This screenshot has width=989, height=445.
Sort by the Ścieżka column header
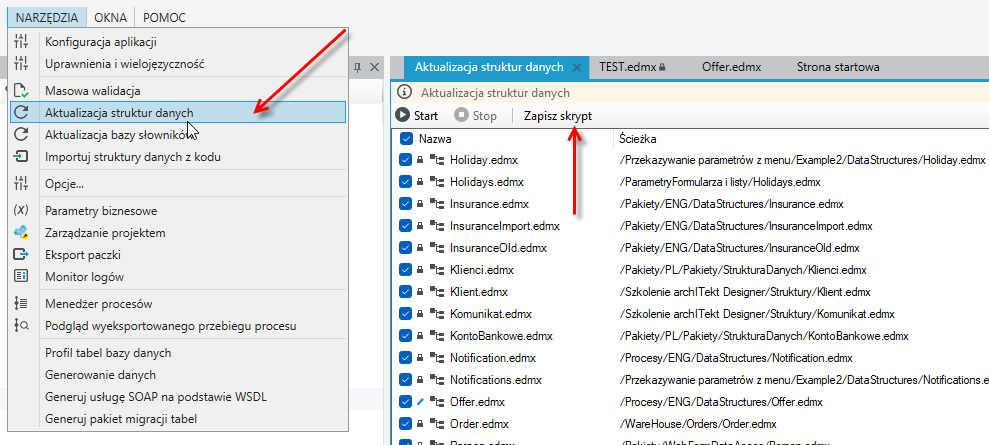tap(638, 139)
